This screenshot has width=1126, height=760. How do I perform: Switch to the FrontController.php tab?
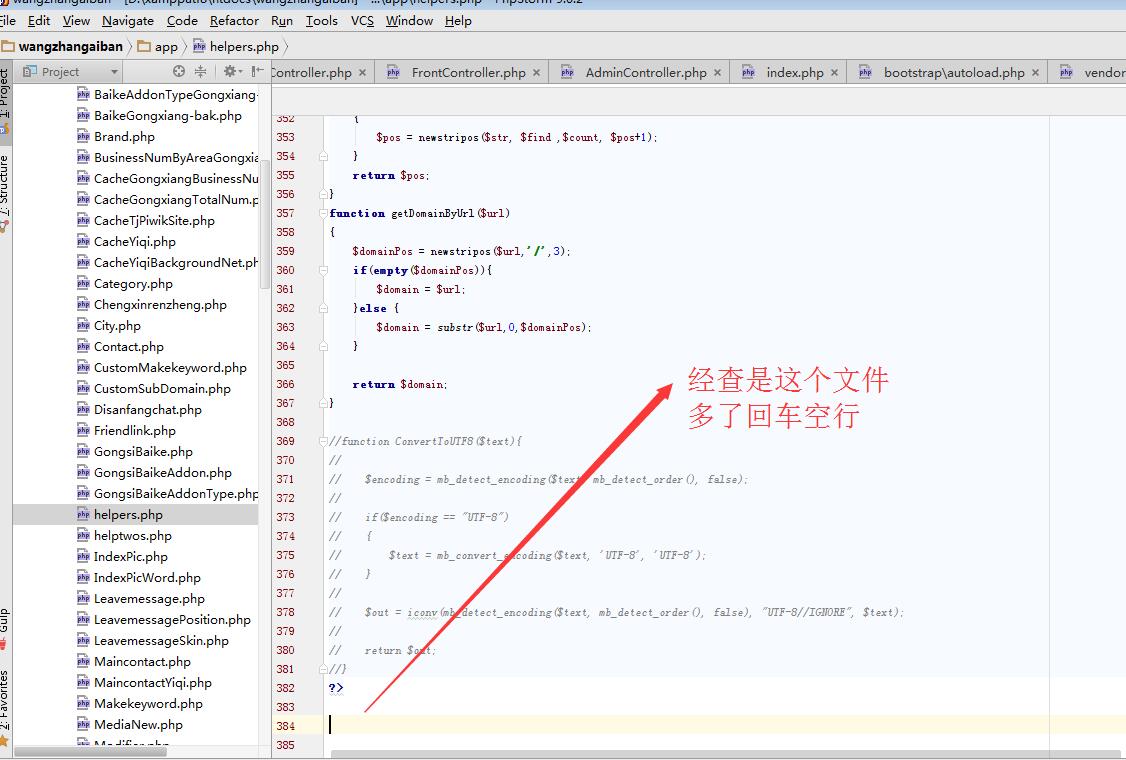(x=468, y=72)
